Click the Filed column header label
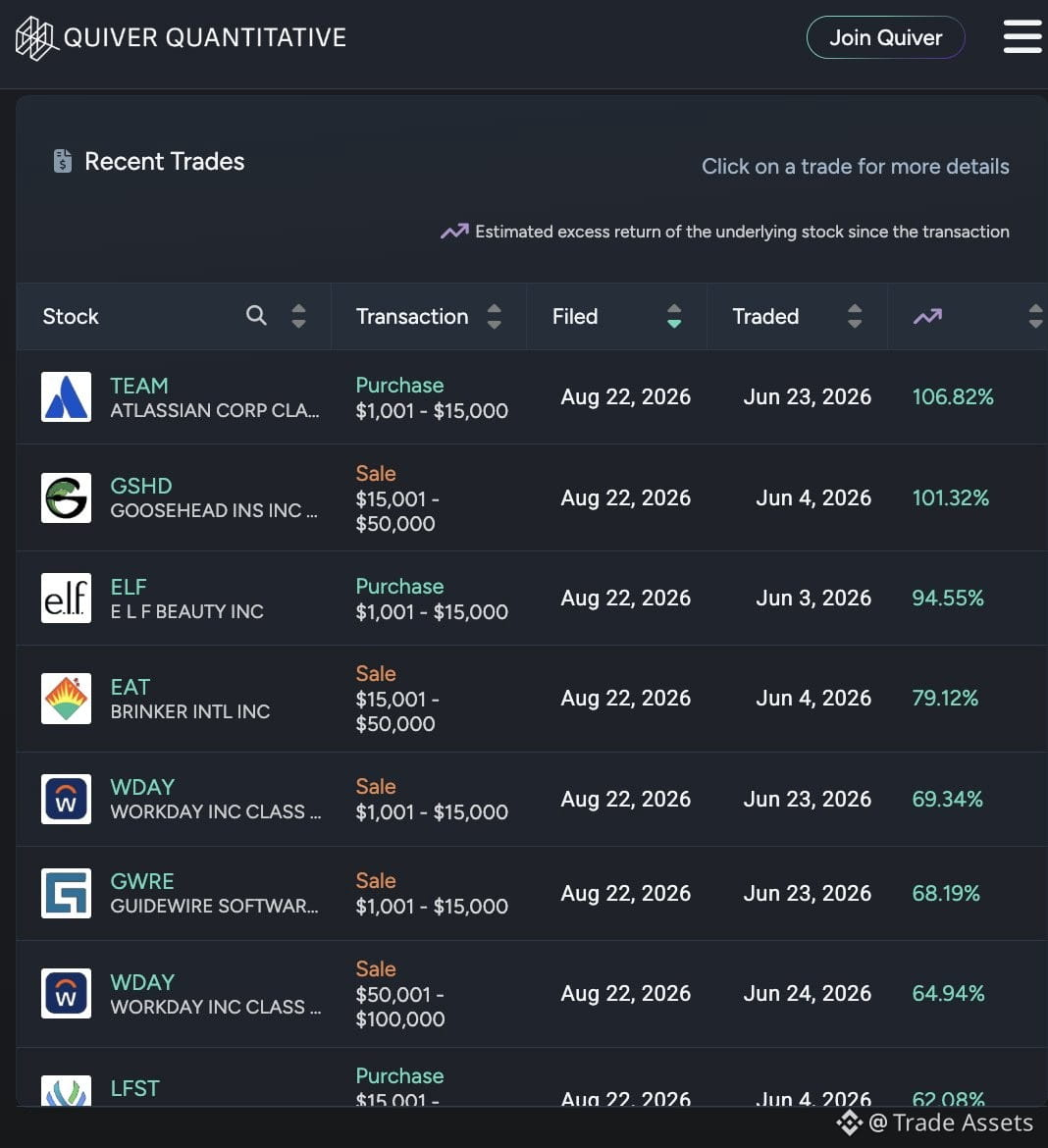Screen dimensions: 1048x1148 [575, 316]
